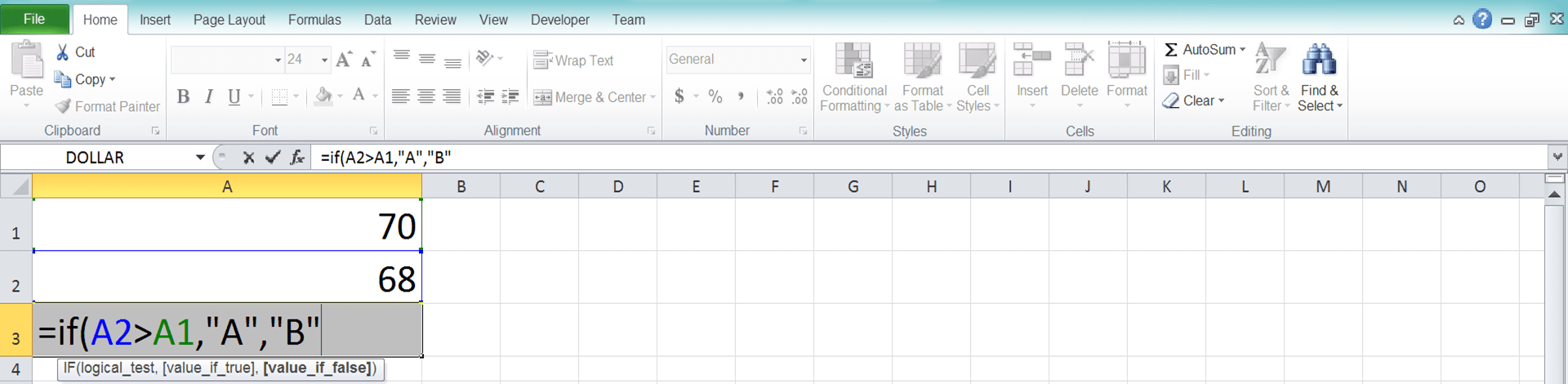
Task: Click inside the formula bar text
Action: tap(385, 157)
